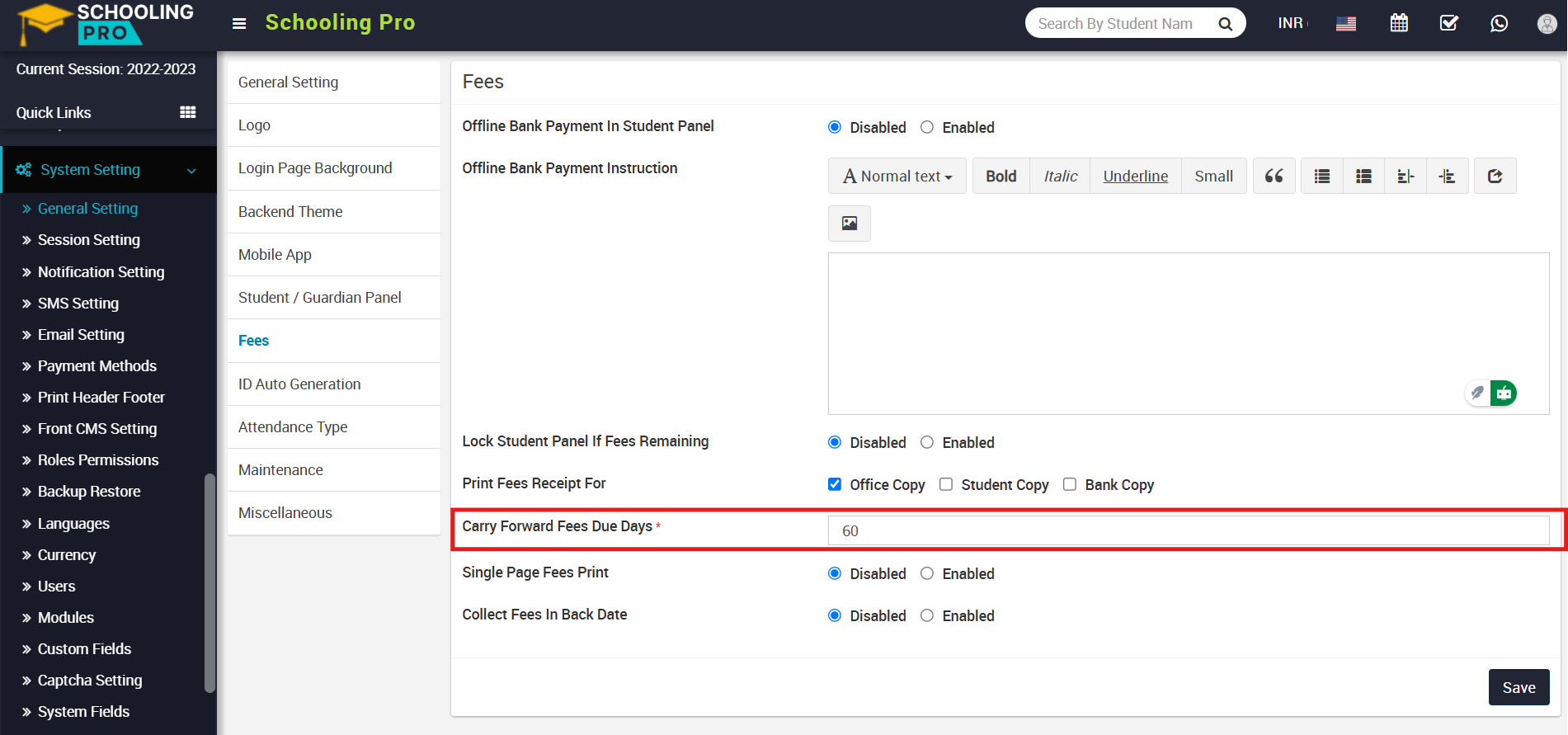The image size is (1568, 735).
Task: Open Session Setting in sidebar
Action: pos(89,240)
